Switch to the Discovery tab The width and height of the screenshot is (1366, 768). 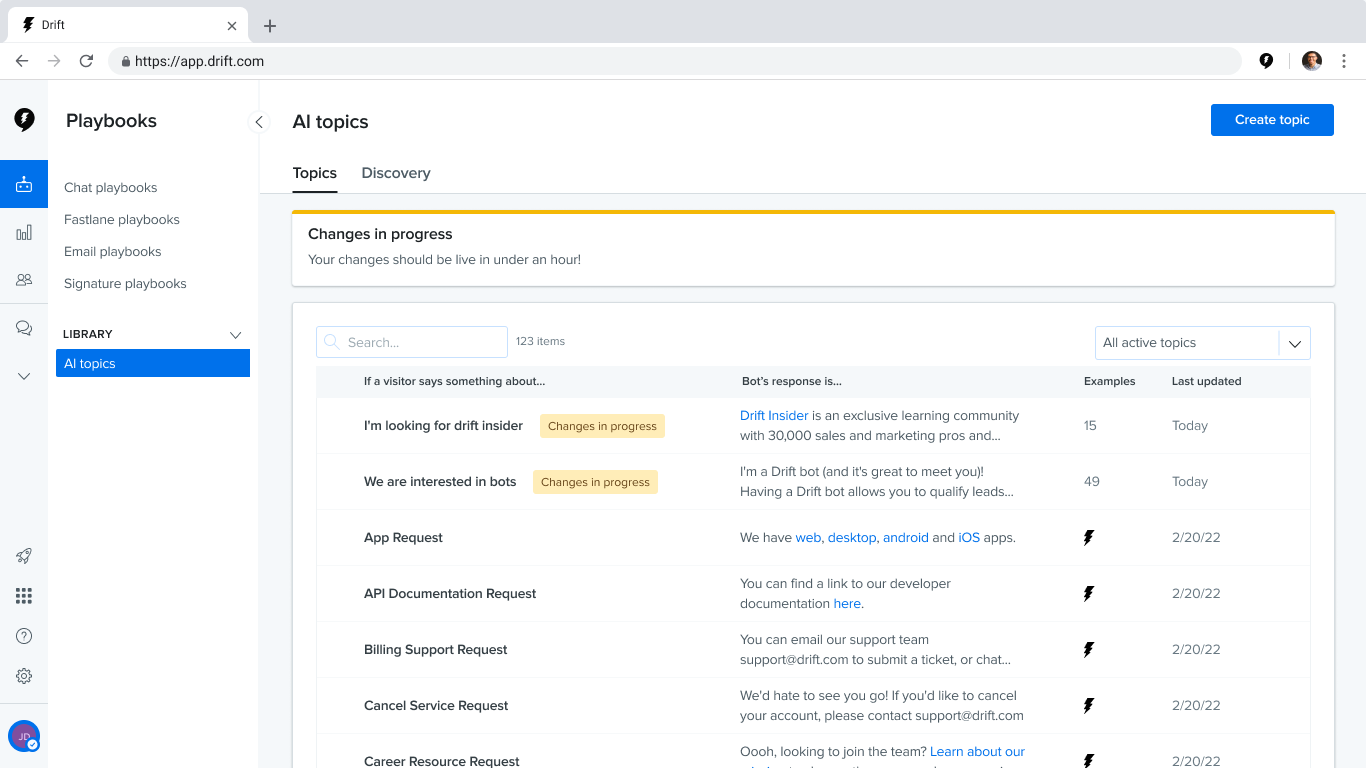(396, 173)
